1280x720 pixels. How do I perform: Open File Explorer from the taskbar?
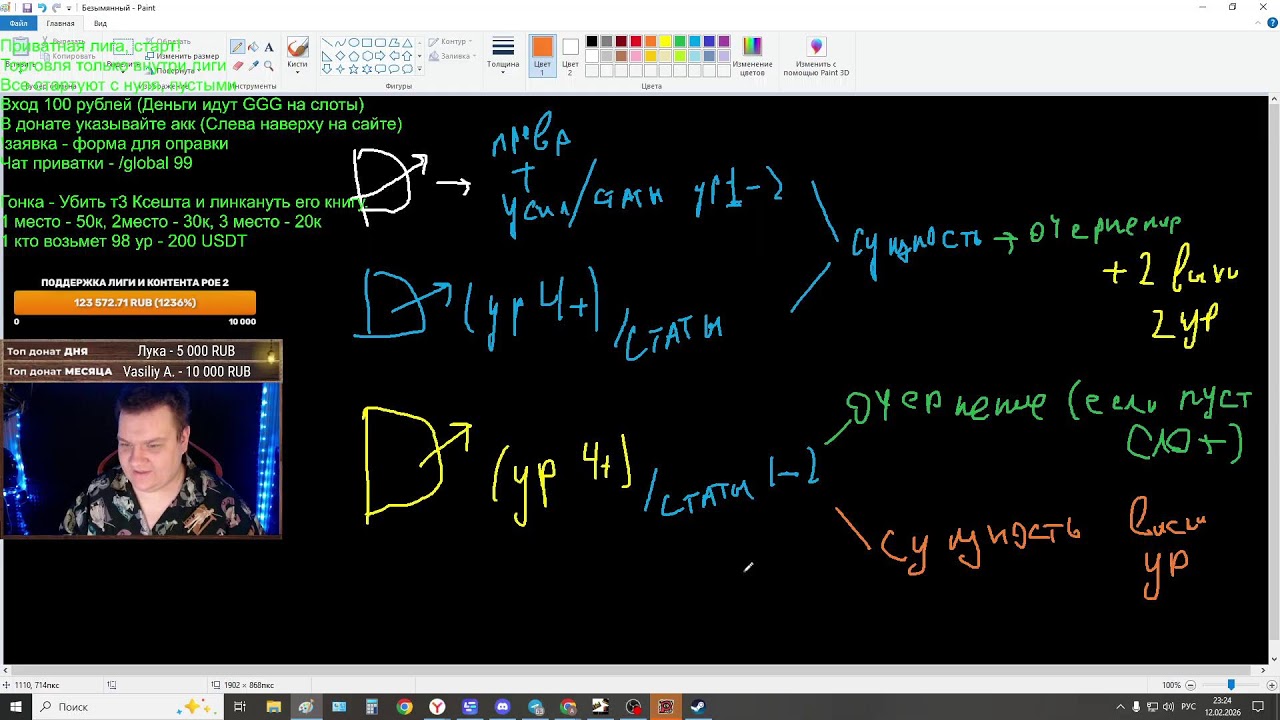click(x=273, y=707)
